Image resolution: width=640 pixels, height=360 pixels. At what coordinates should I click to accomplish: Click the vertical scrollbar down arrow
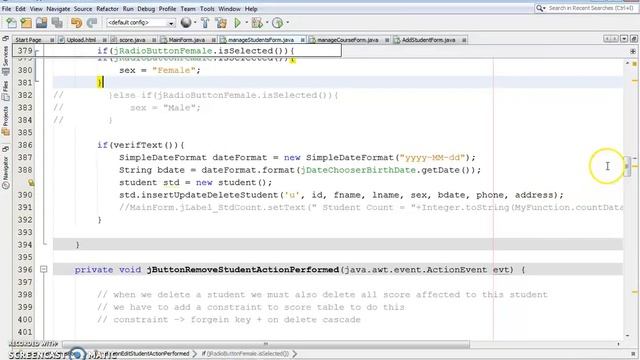coord(627,335)
